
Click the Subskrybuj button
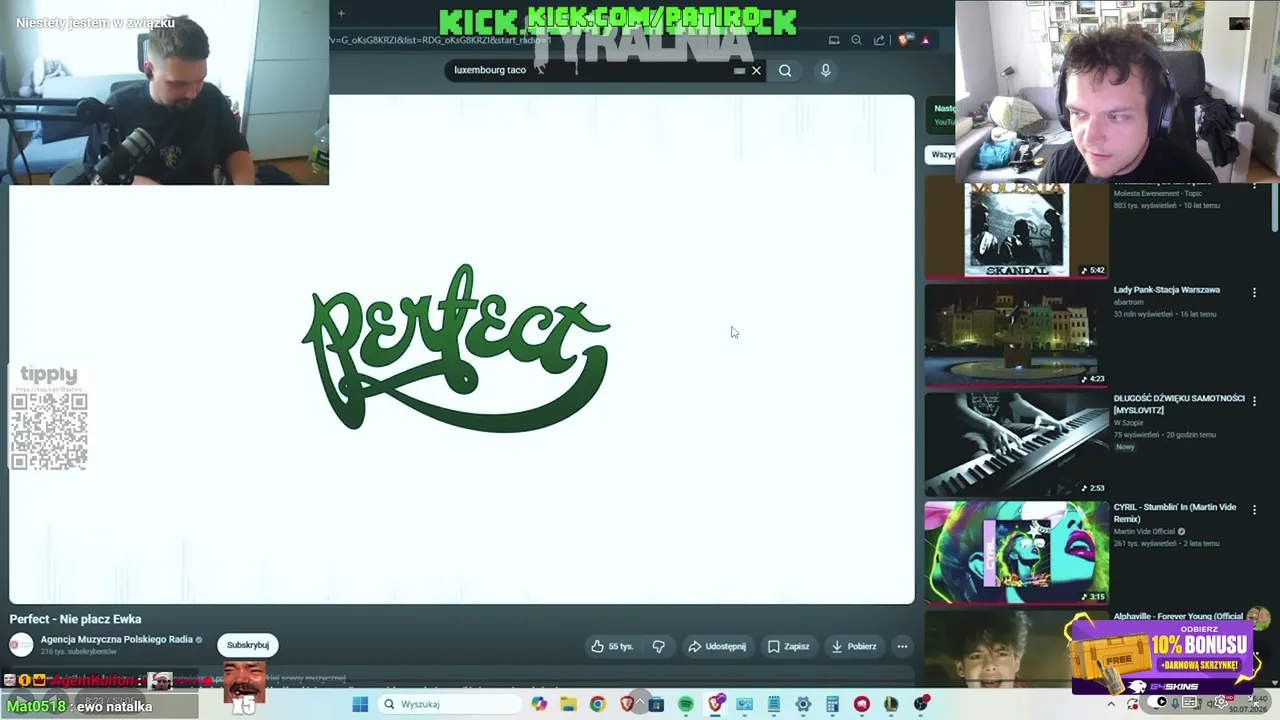tap(248, 645)
